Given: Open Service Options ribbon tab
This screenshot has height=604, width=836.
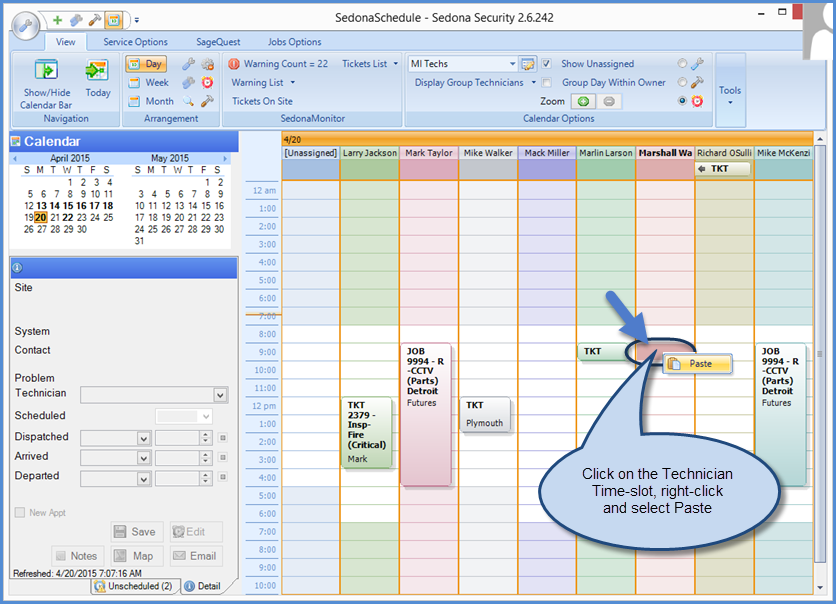Looking at the screenshot, I should coord(135,42).
